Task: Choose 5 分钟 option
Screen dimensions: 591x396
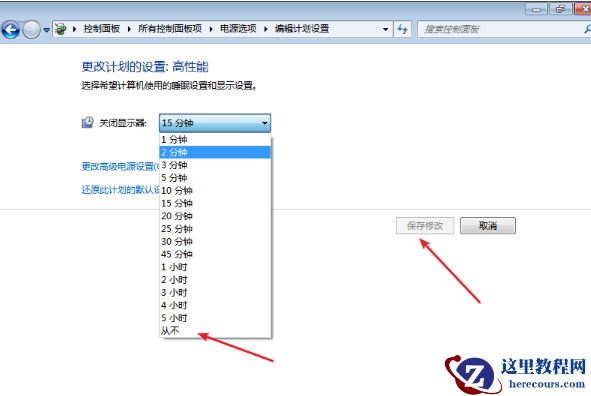Action: tap(215, 178)
